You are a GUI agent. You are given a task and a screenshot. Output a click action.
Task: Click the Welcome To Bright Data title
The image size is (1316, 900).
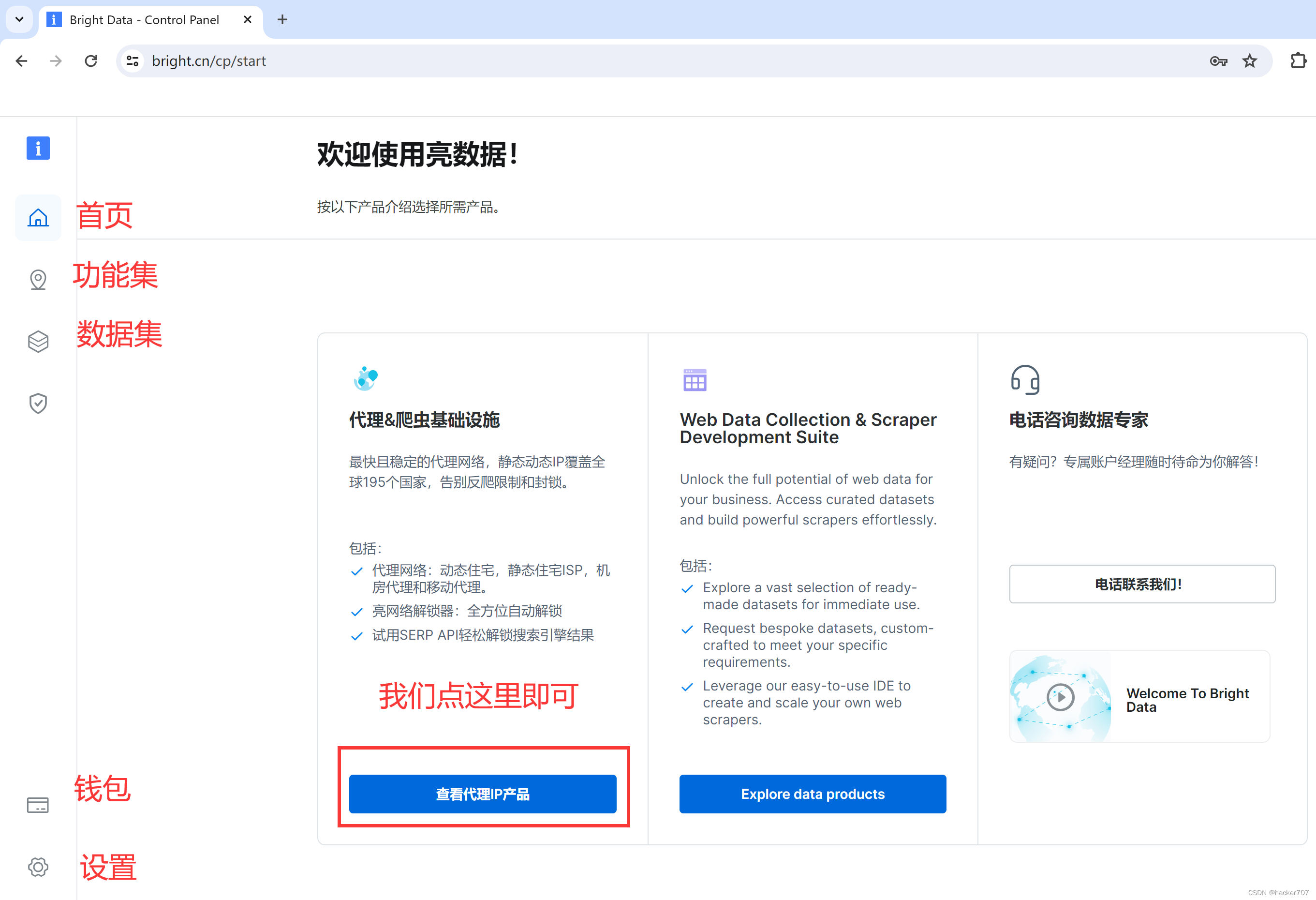[x=1187, y=700]
